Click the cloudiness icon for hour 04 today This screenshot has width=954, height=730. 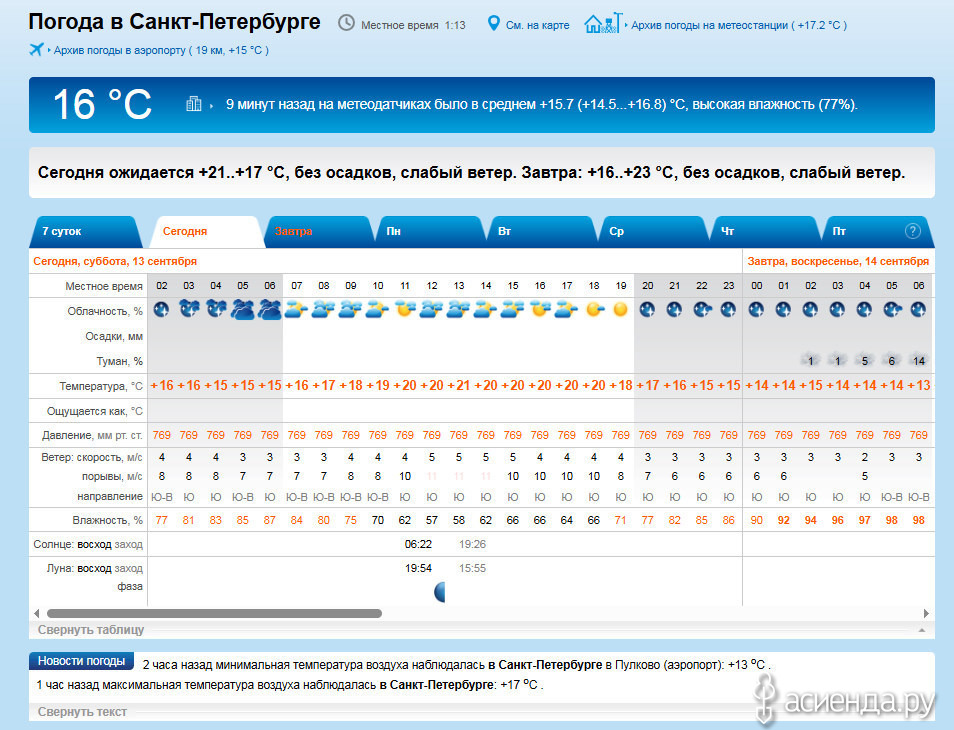[x=215, y=310]
